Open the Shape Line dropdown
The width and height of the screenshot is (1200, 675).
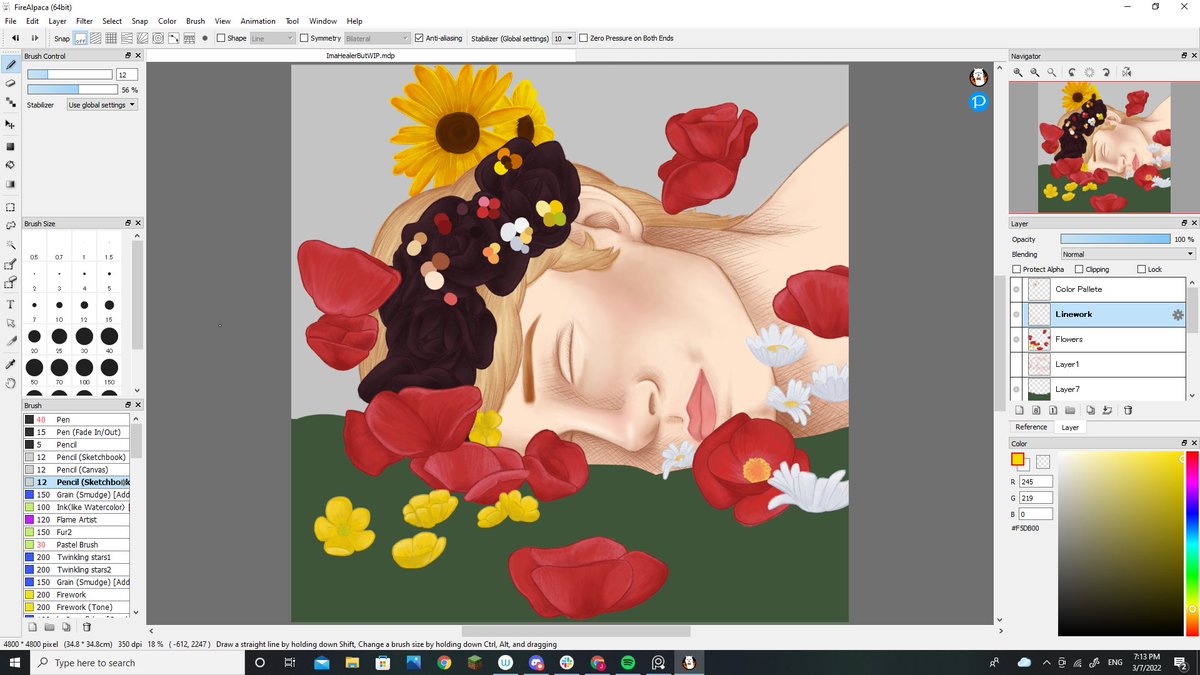272,38
